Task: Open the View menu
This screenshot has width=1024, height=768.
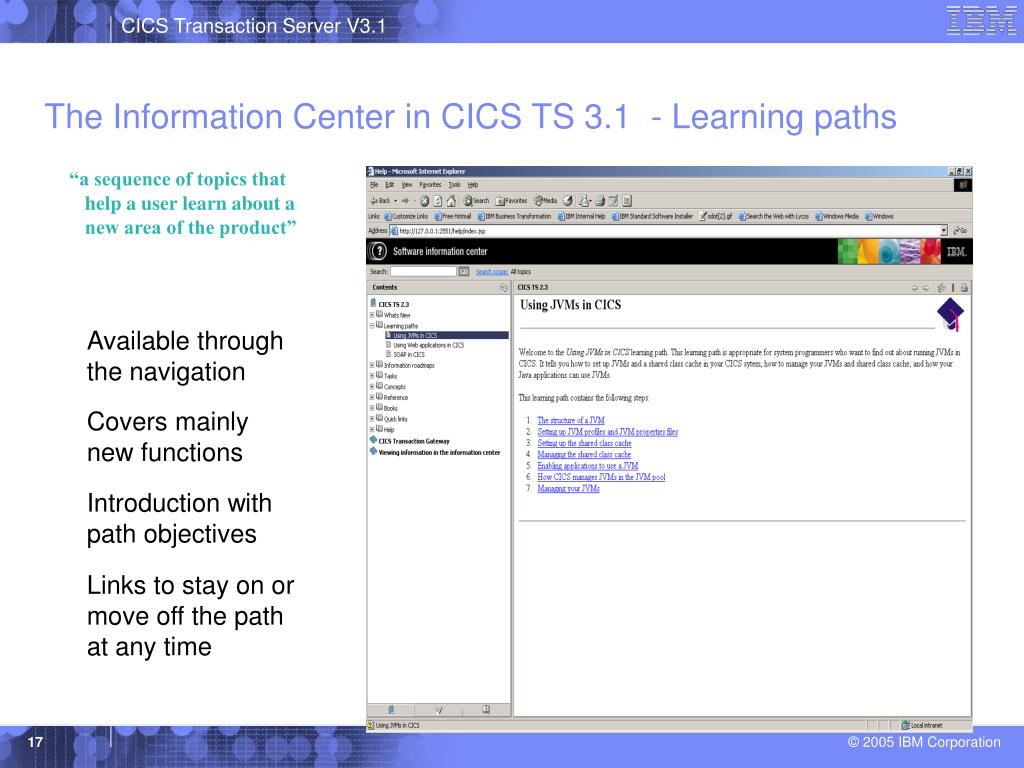Action: coord(407,185)
